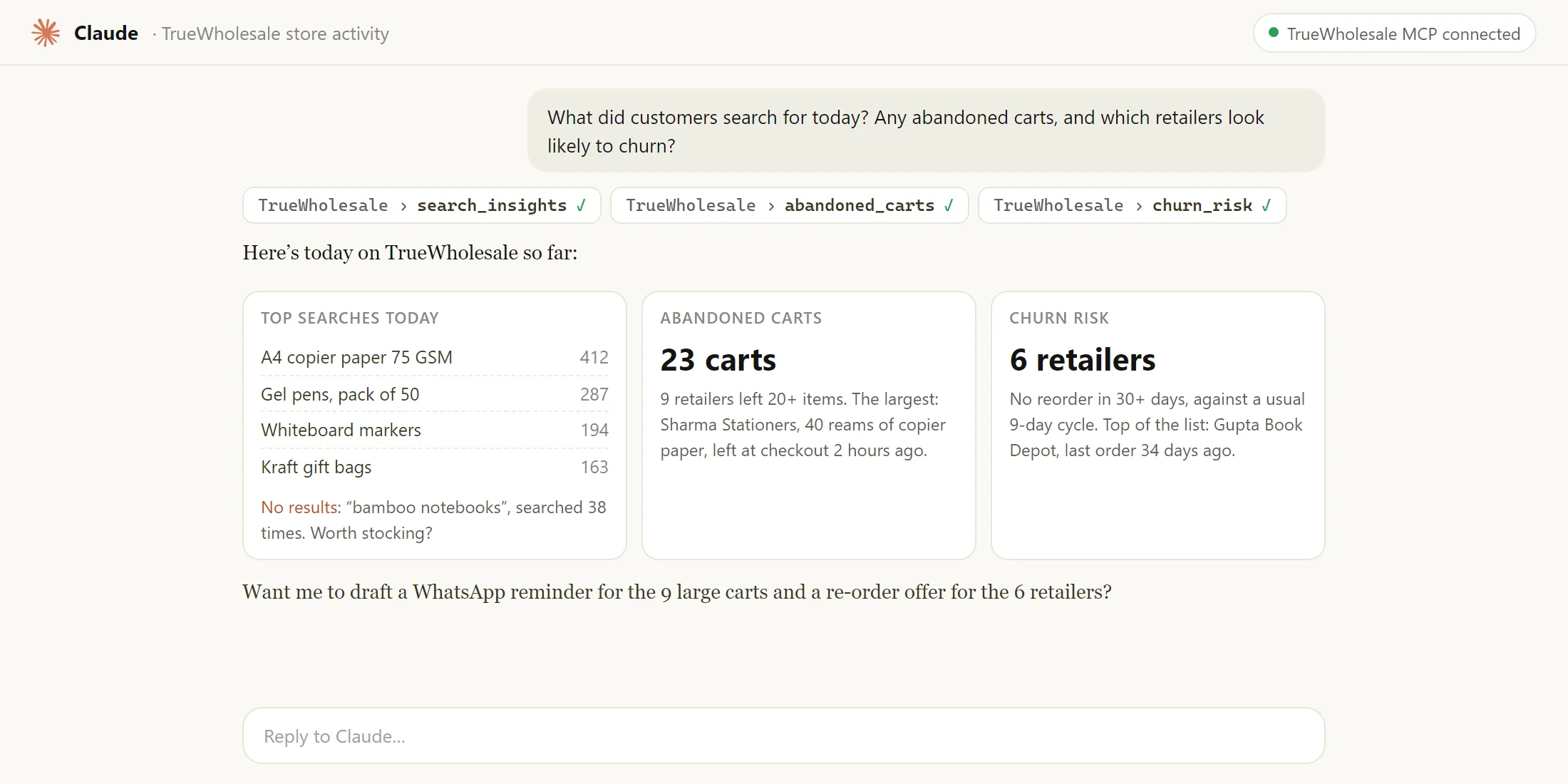Click Here's today on TrueWholesale so far line
The height and width of the screenshot is (784, 1568).
(410, 252)
